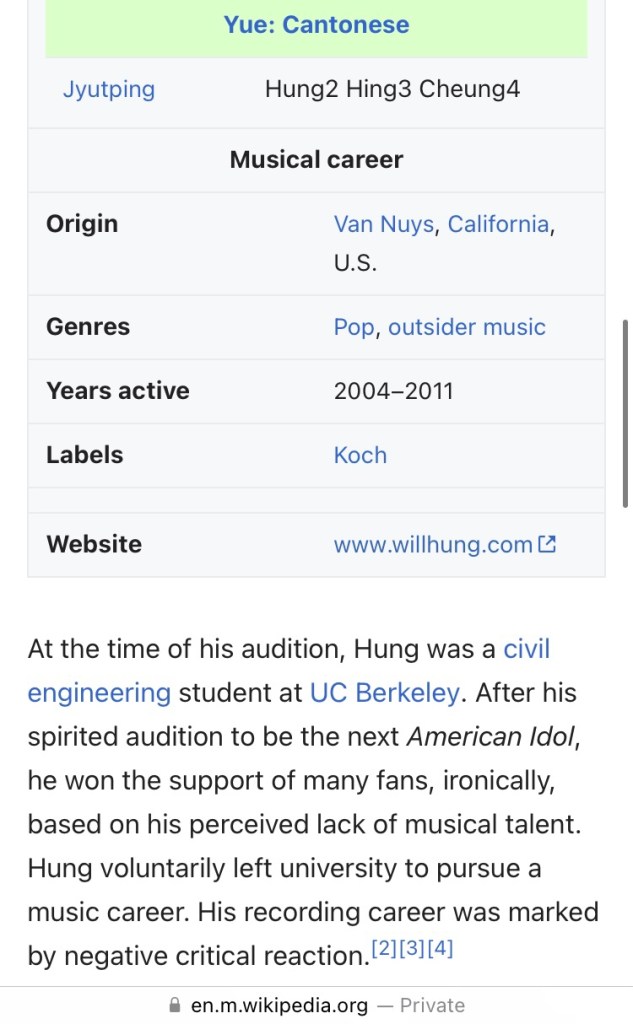Click the Yue link in the green header
Image resolution: width=633 pixels, height=1024 pixels.
click(245, 25)
